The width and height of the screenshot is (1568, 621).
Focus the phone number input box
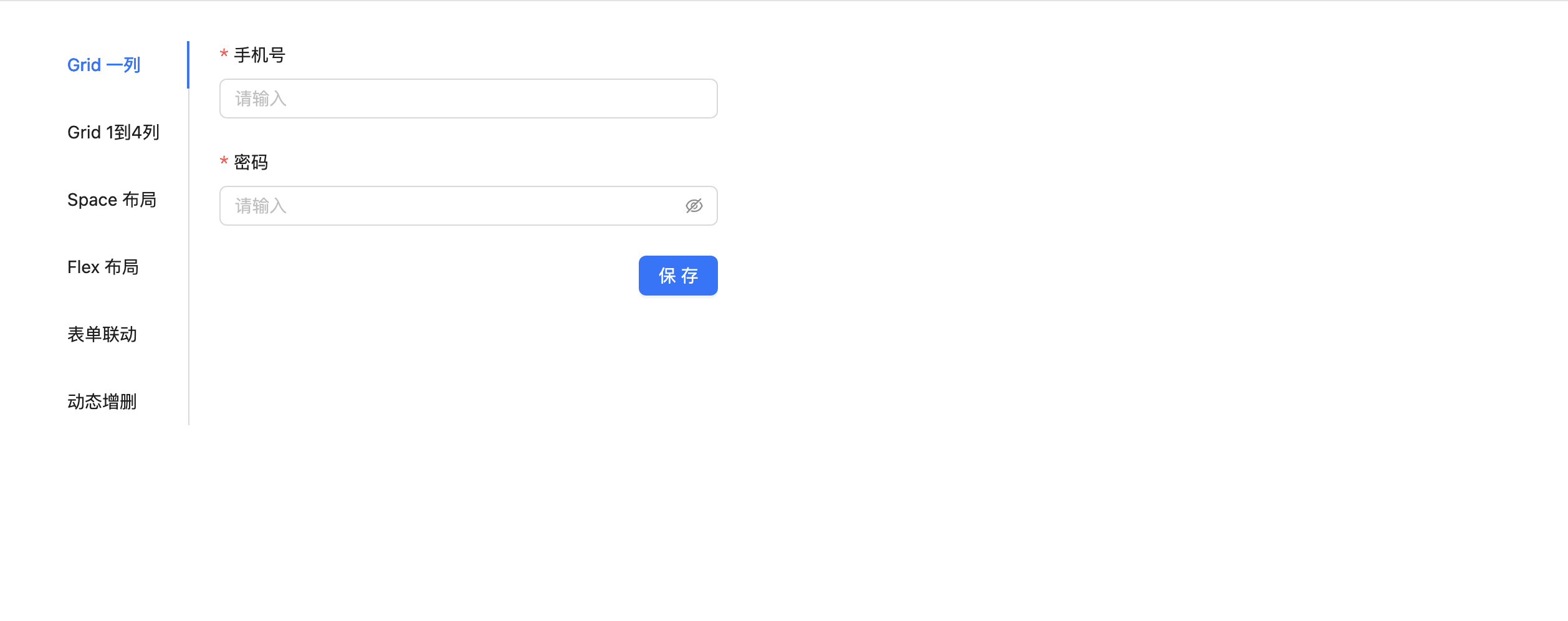(x=468, y=99)
